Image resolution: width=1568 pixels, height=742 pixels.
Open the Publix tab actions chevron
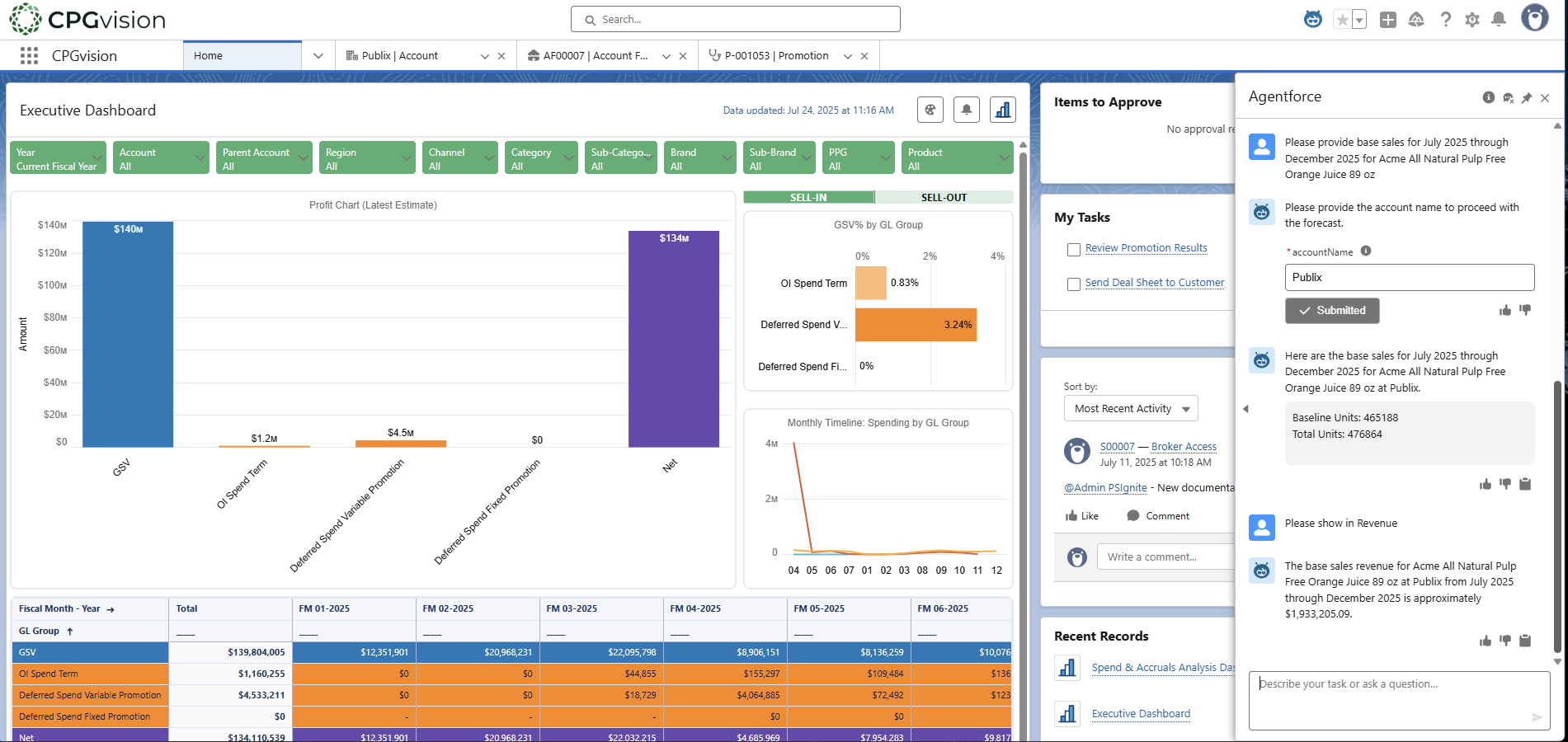click(485, 56)
